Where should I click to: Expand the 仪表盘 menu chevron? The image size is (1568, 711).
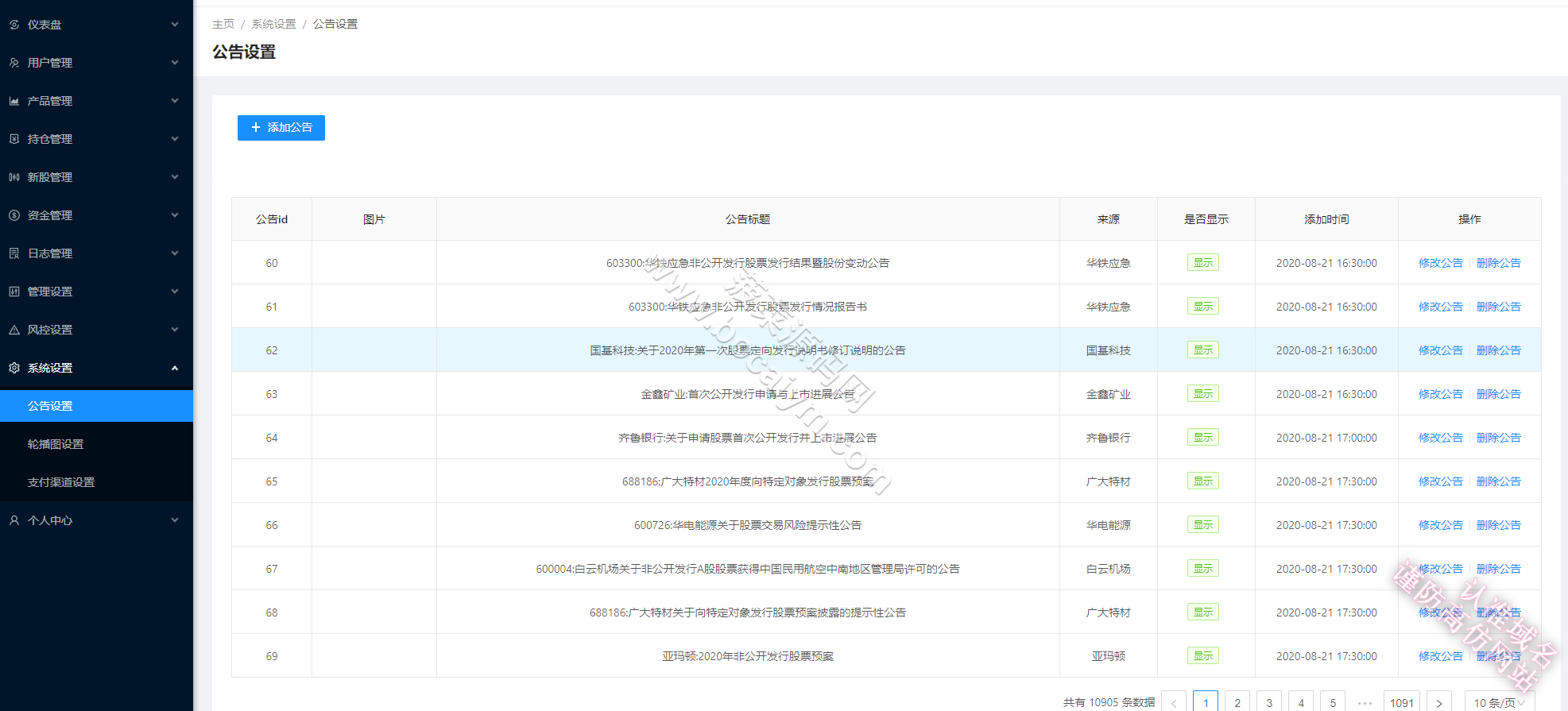click(175, 25)
